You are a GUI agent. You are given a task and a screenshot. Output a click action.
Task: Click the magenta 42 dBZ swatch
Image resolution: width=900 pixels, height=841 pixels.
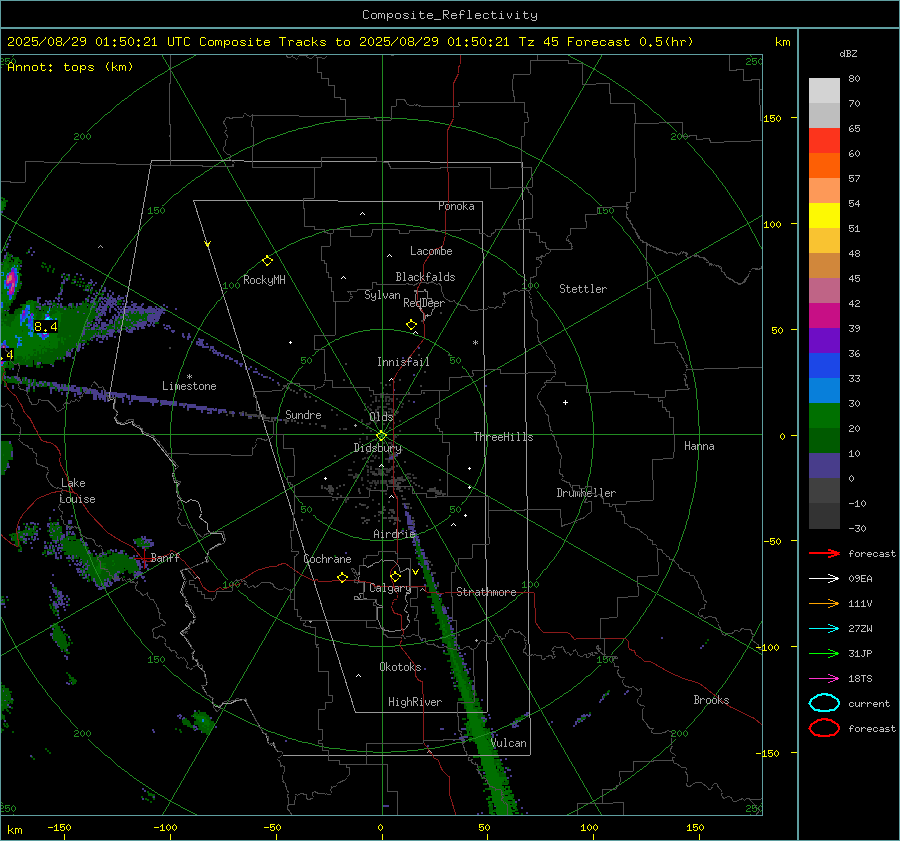pyautogui.click(x=824, y=315)
